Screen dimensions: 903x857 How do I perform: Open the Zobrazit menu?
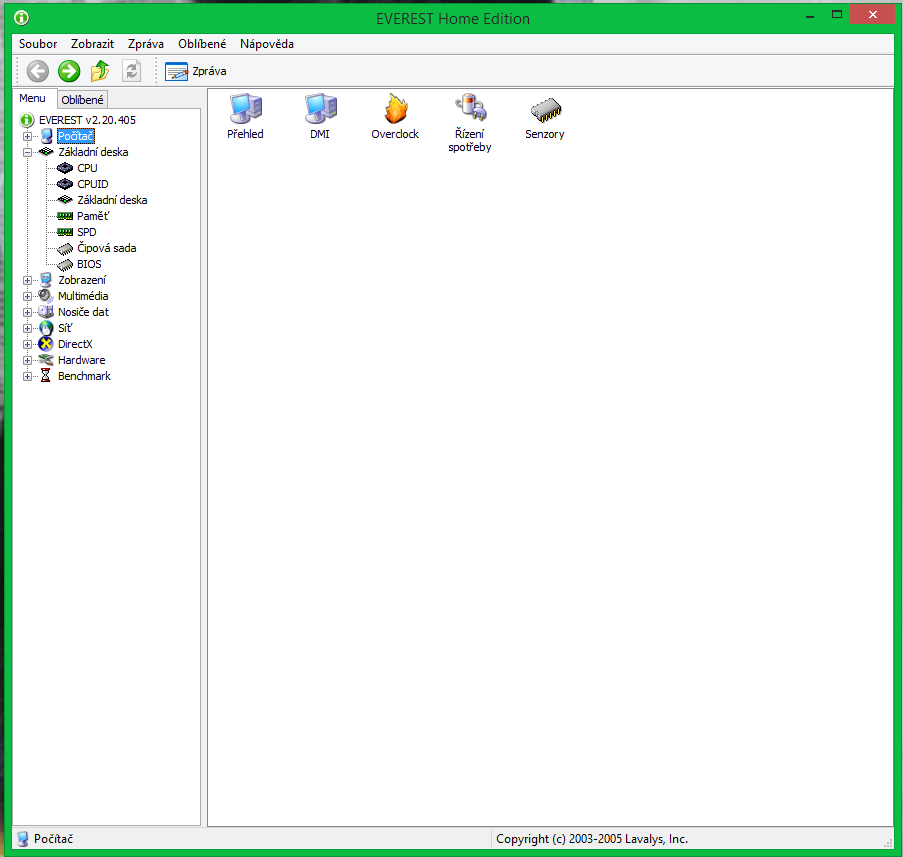[92, 44]
